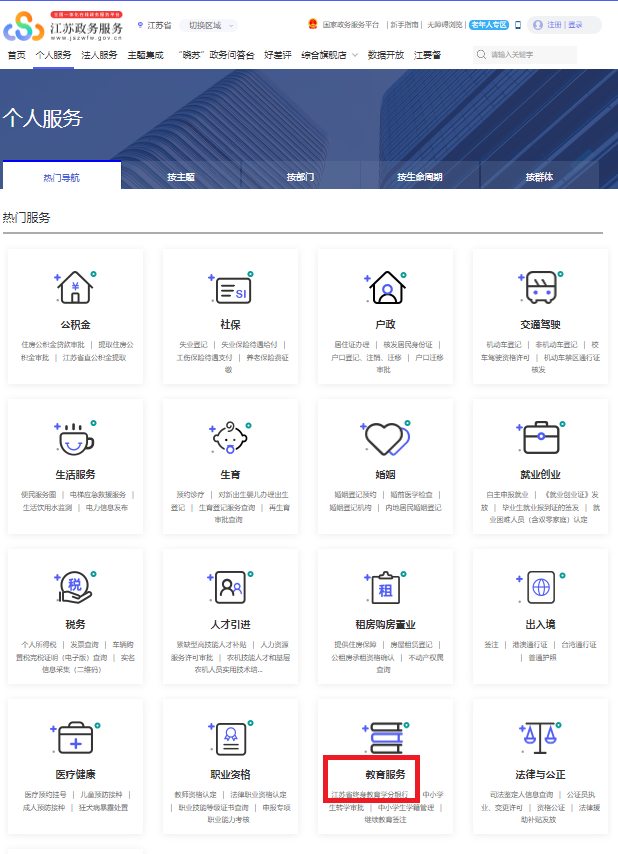This screenshot has width=618, height=854.
Task: Switch to the 按主题 tab
Action: coord(181,176)
